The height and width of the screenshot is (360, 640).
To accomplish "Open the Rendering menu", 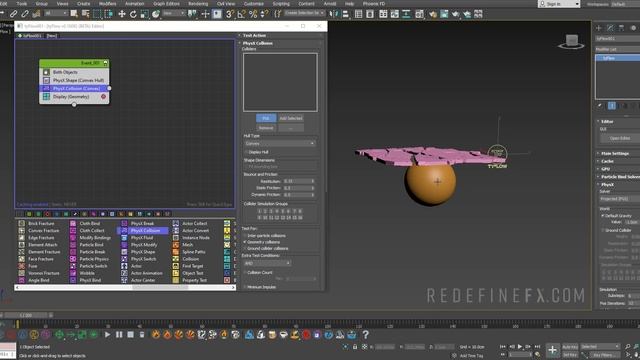I will pyautogui.click(x=198, y=4).
